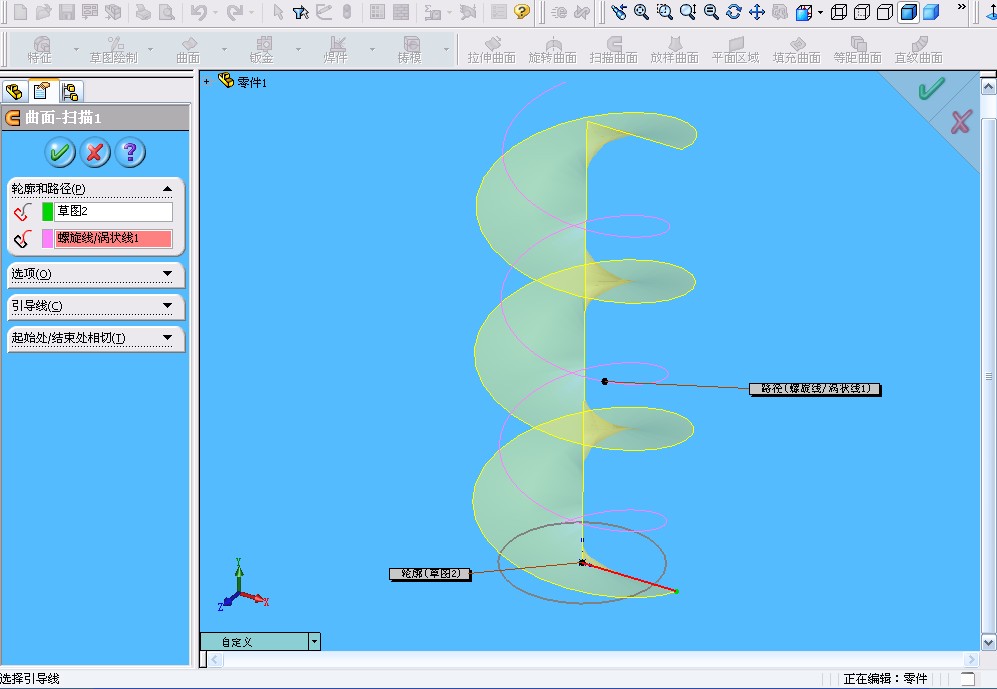Viewport: 997px width, 689px height.
Task: Click the selection filter funnel icon
Action: coord(301,12)
